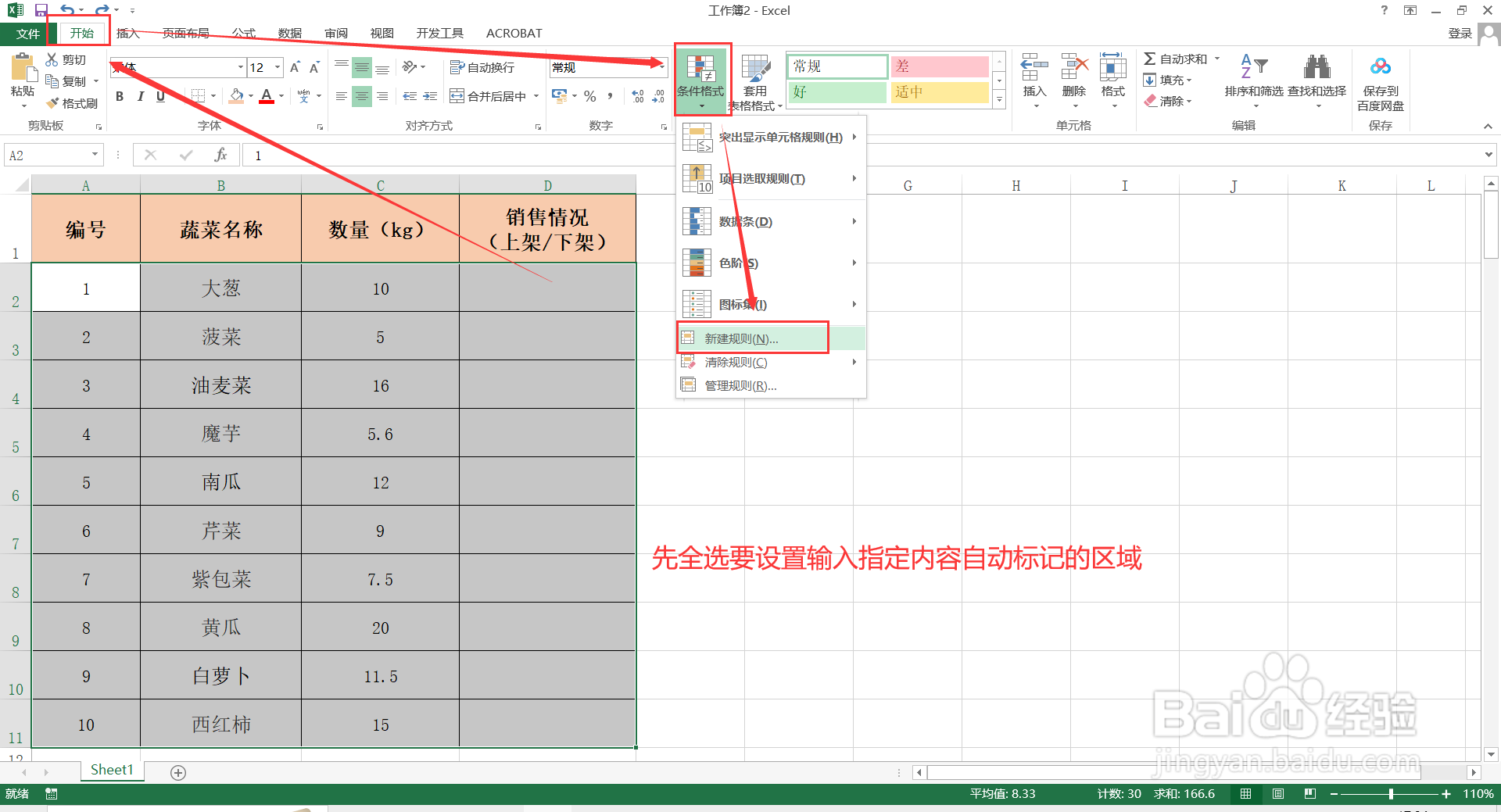Click the 登录 sign-in button
The image size is (1501, 812).
[1460, 33]
